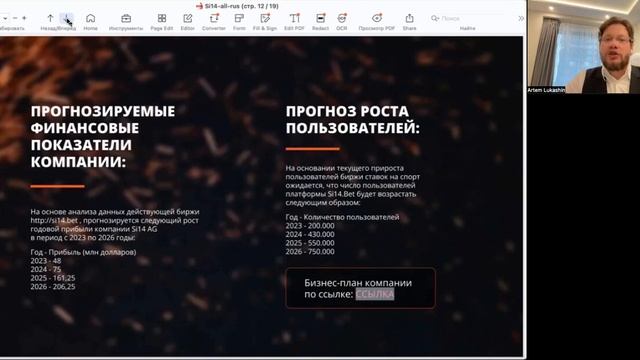Open the Converter tool
Viewport: 640px width, 360px height.
point(213,22)
